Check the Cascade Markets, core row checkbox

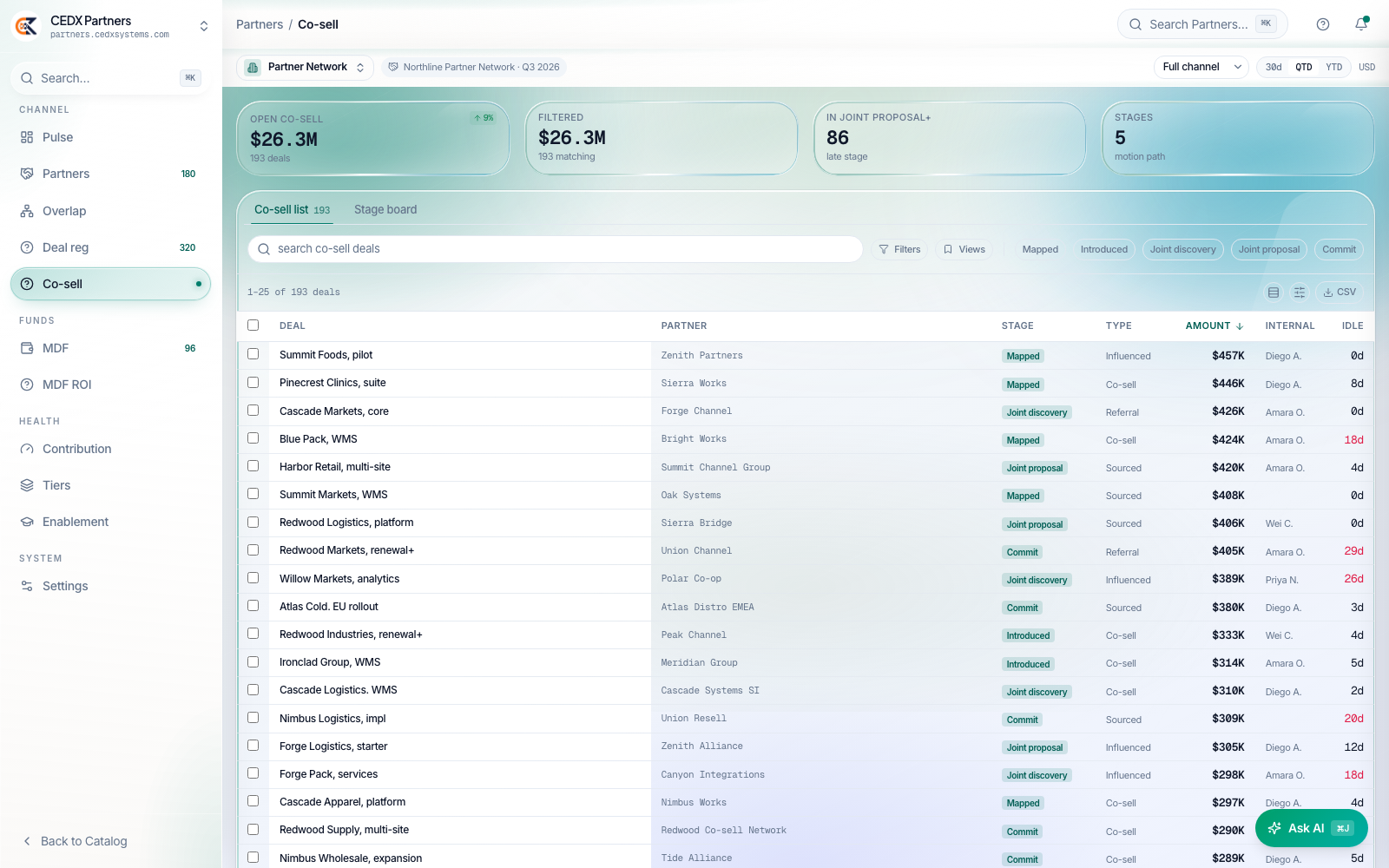[253, 410]
